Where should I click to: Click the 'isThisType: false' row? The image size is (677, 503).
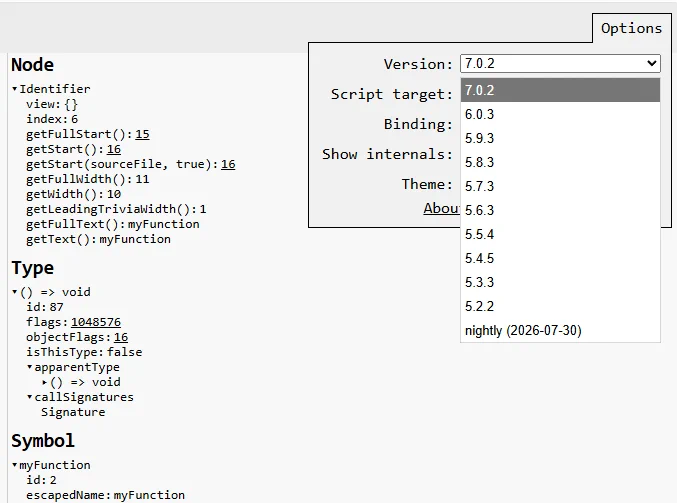click(84, 352)
